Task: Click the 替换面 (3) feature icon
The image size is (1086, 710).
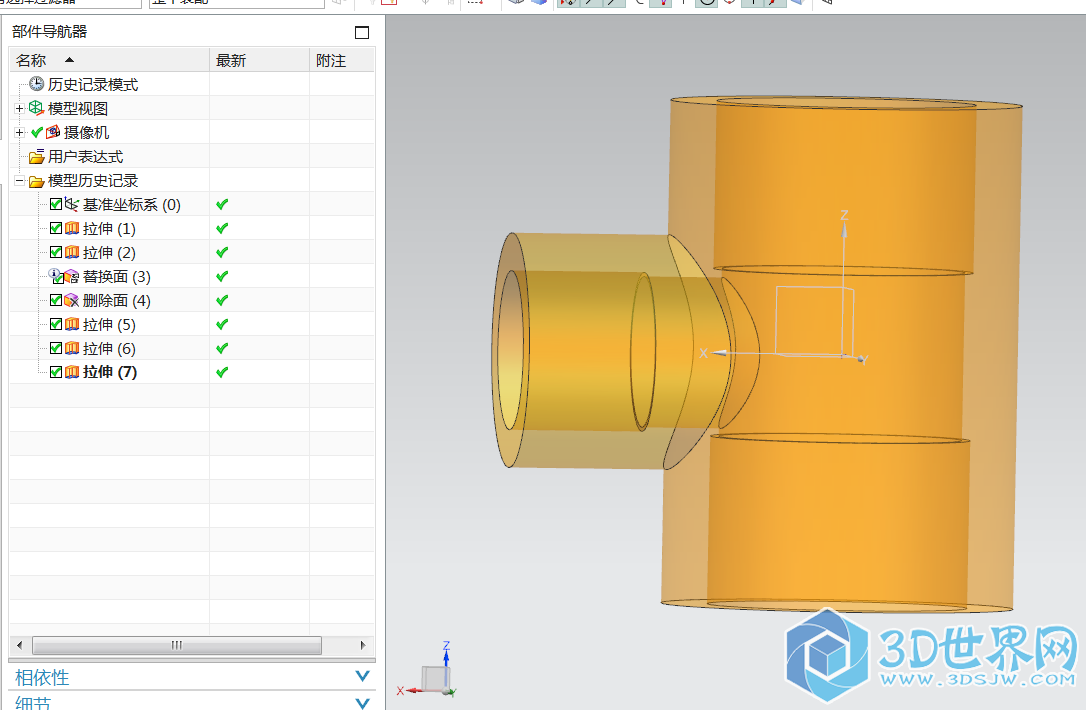Action: pyautogui.click(x=72, y=277)
